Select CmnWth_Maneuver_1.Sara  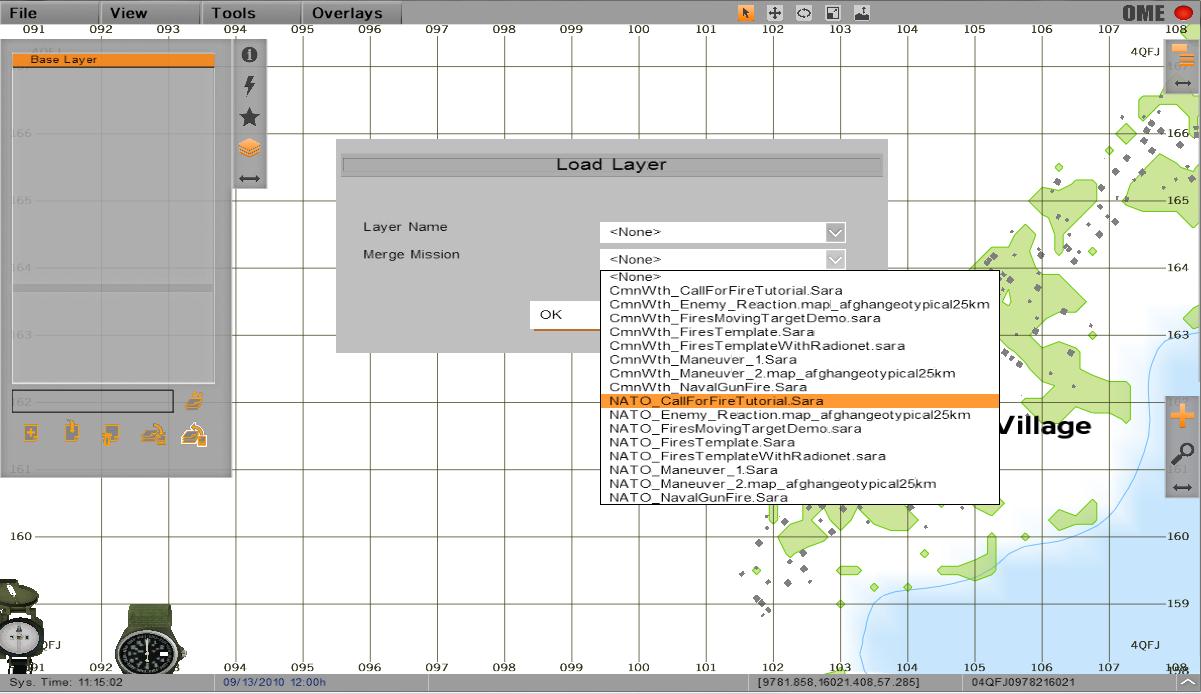(800, 359)
